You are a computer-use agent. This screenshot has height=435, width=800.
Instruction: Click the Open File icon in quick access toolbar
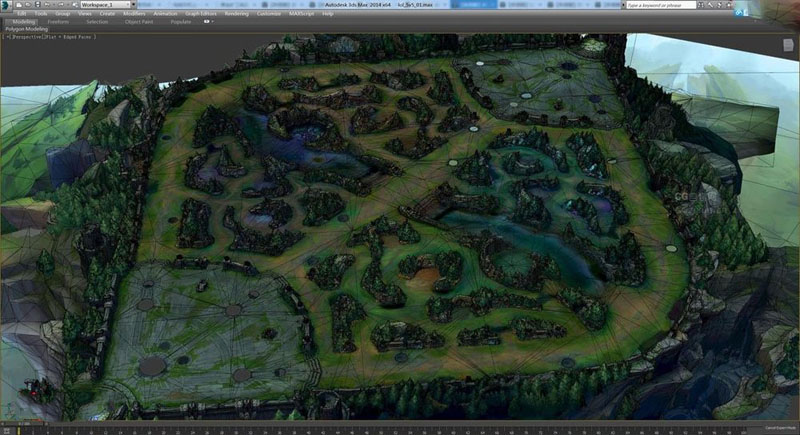[x=28, y=5]
